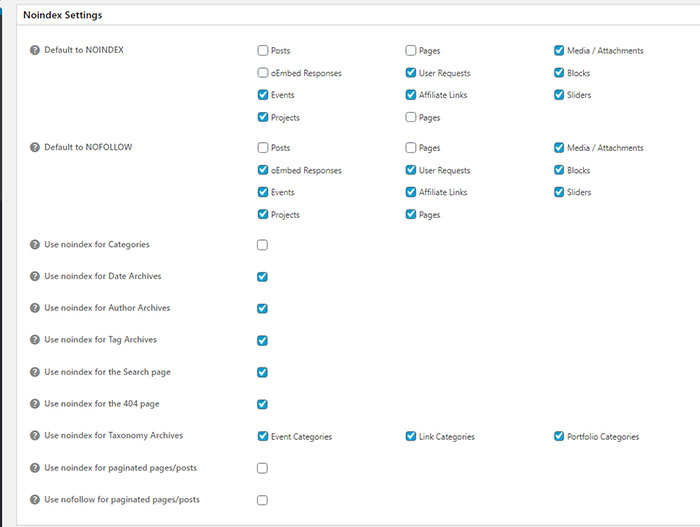Enable nofollow for paginated pages/posts
Screen dimensions: 700x527
click(x=262, y=500)
